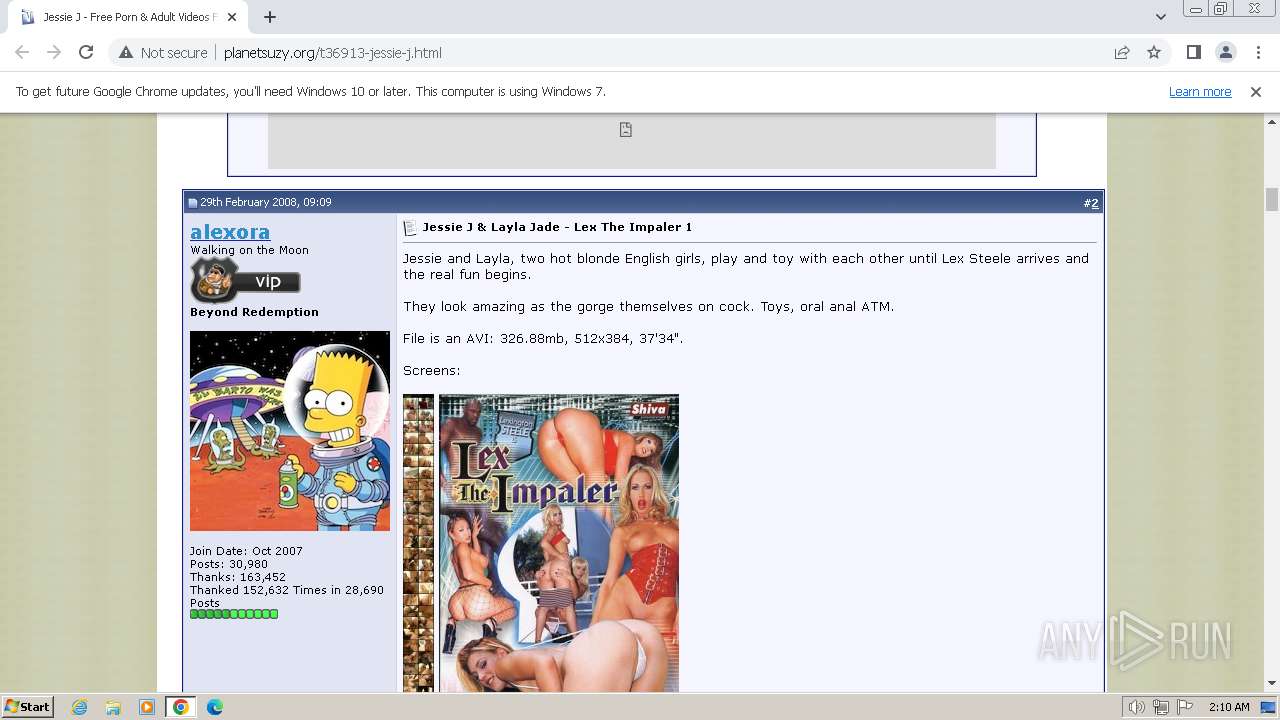The image size is (1280, 720).
Task: Click the broken image placeholder icon
Action: tap(626, 129)
